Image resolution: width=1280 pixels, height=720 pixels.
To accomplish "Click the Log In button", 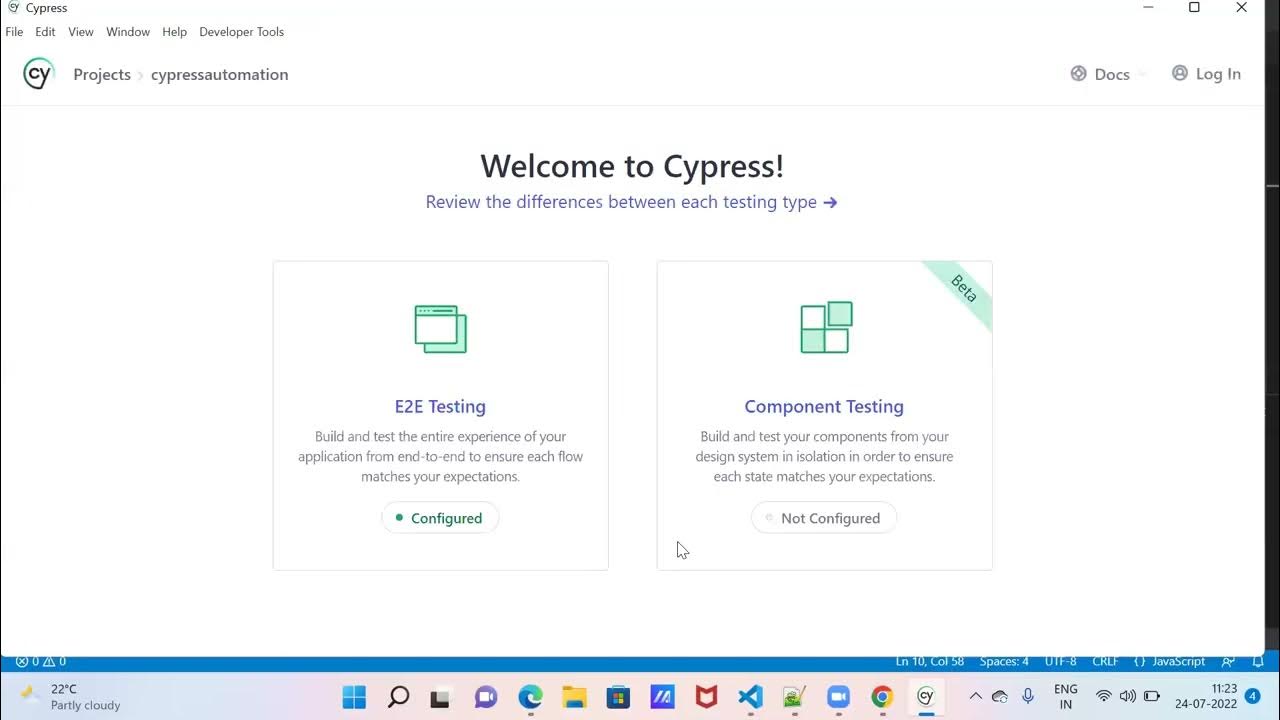I will 1206,74.
